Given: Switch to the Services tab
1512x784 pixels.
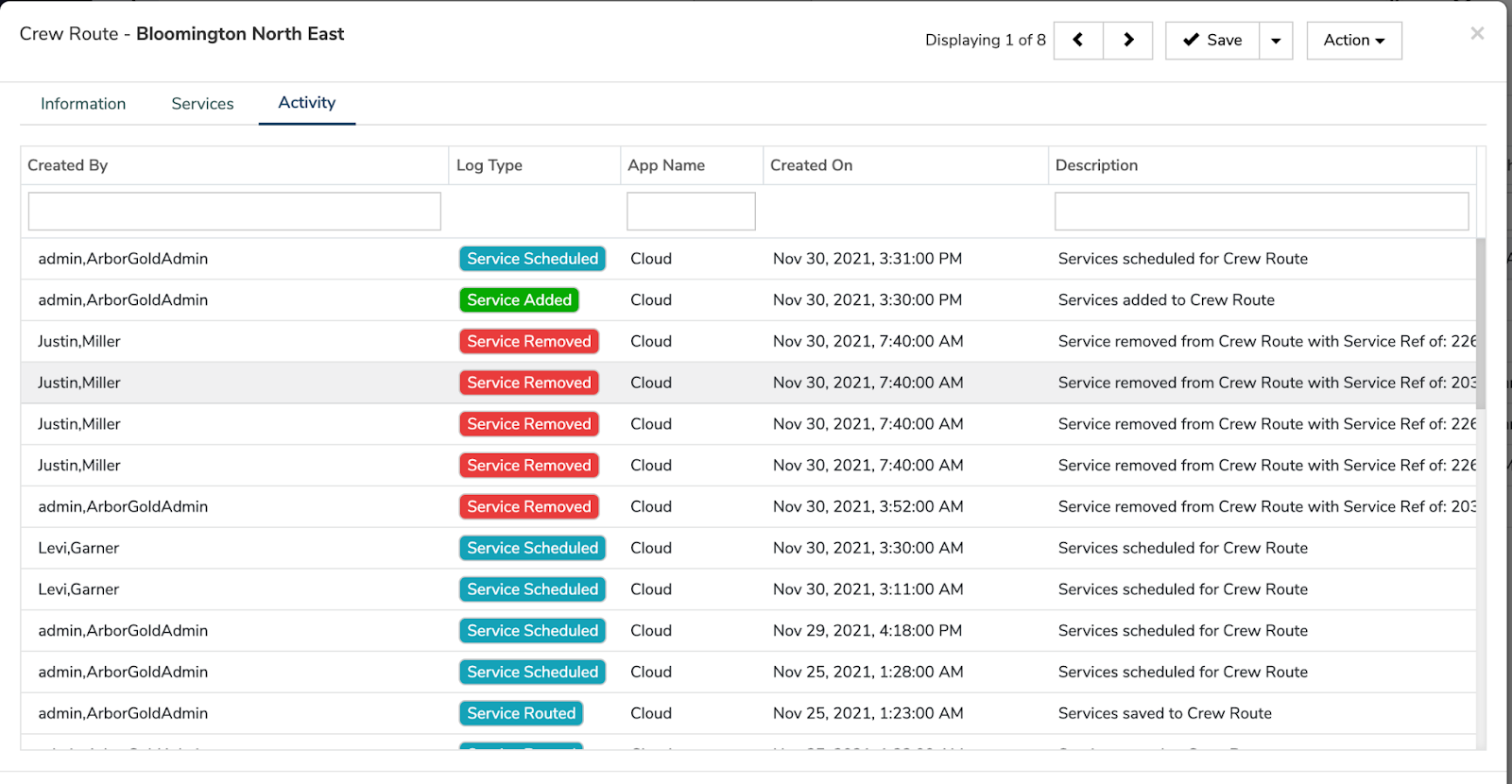Looking at the screenshot, I should (x=202, y=104).
